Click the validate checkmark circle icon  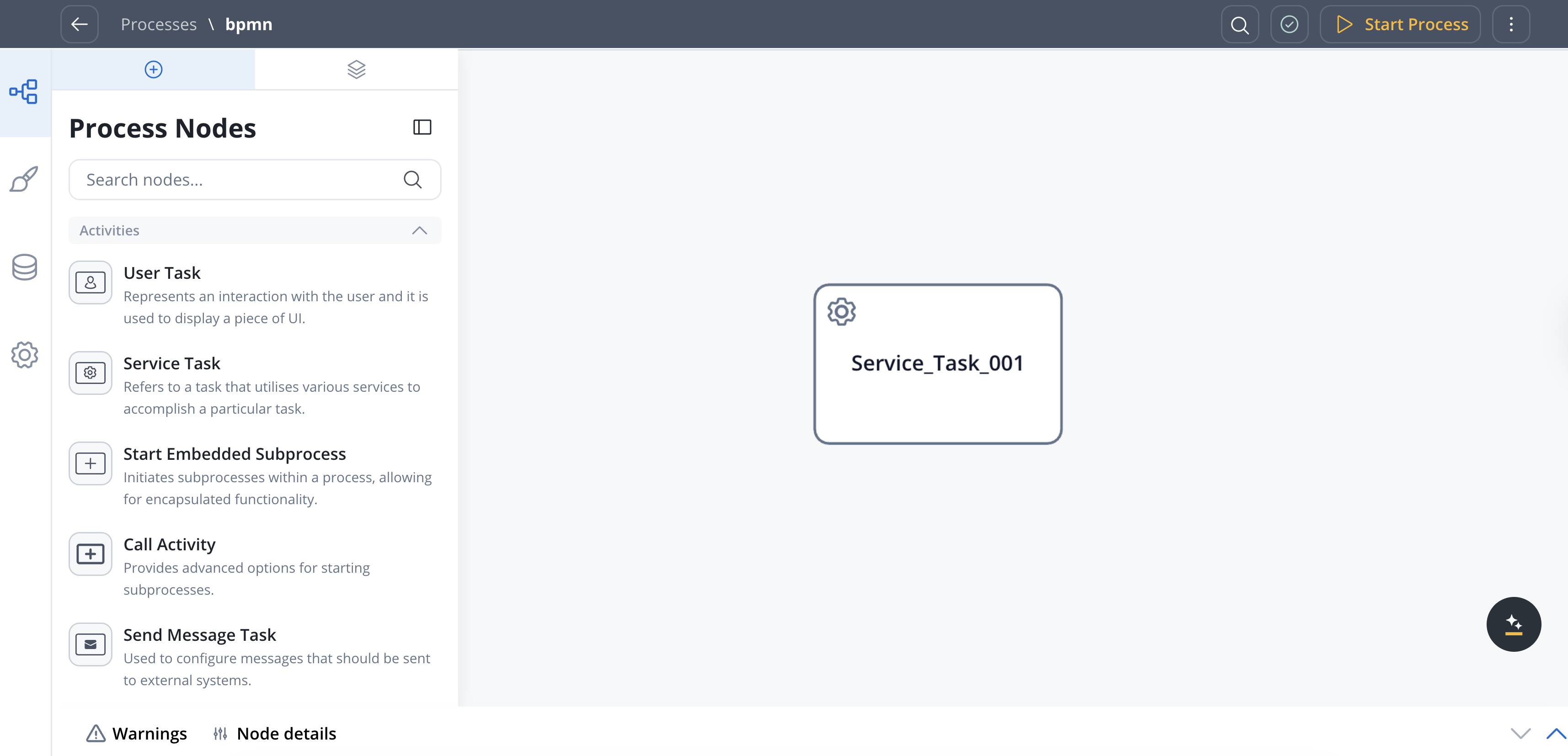pos(1289,24)
